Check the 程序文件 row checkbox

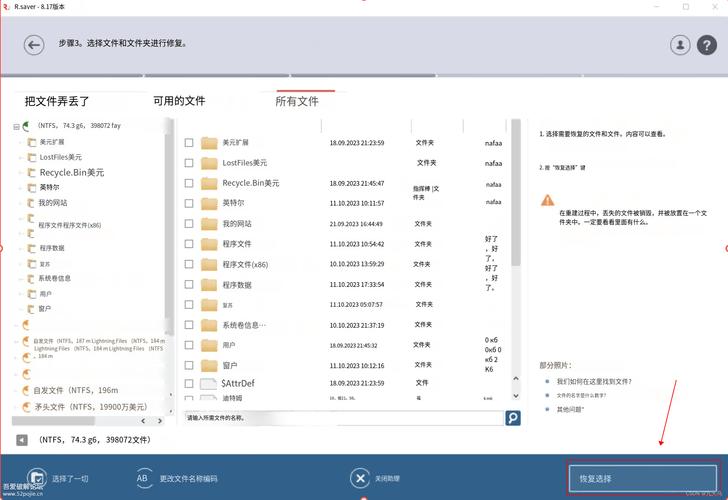[x=189, y=244]
